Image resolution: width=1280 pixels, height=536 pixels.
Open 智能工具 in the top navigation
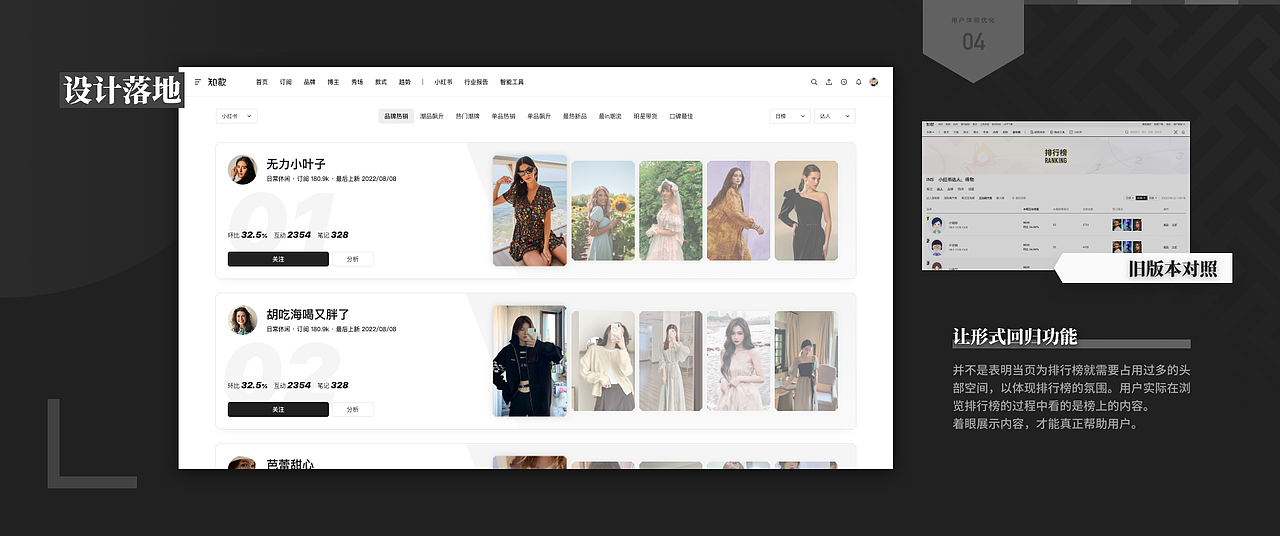coord(511,82)
